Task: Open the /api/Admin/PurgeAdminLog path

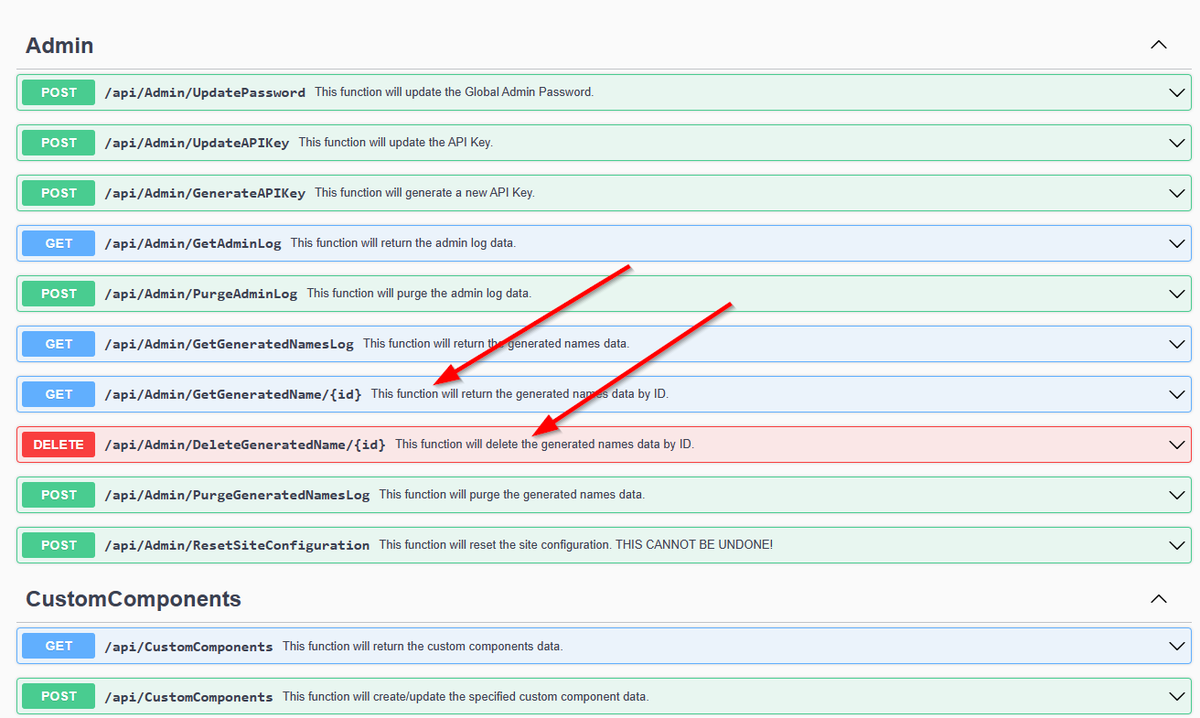Action: 201,294
